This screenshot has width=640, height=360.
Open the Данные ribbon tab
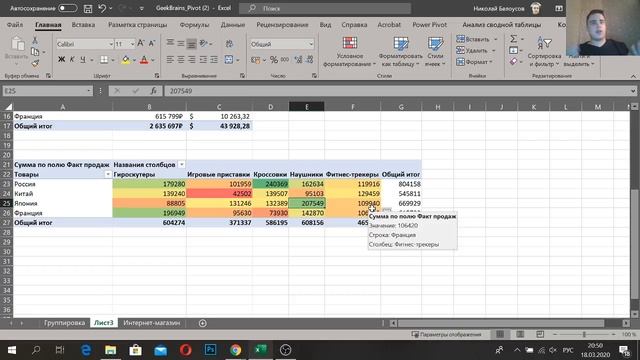tap(233, 25)
